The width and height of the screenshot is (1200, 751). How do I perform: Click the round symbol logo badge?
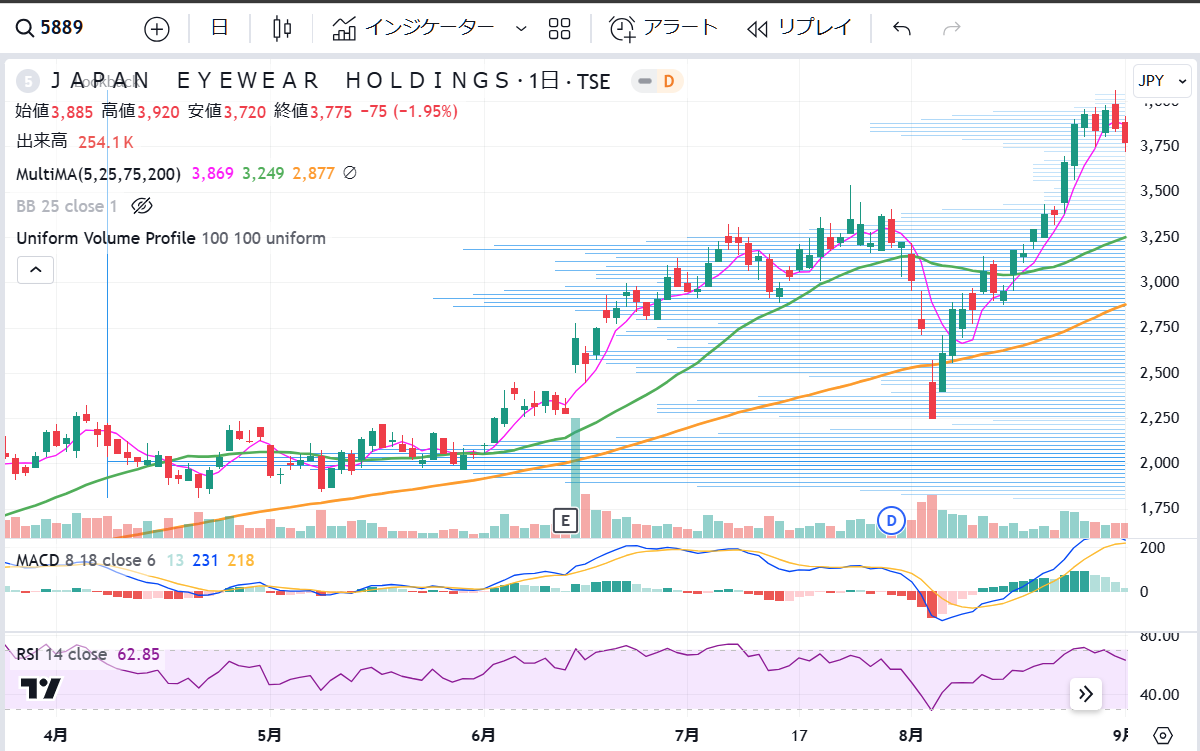[x=28, y=81]
